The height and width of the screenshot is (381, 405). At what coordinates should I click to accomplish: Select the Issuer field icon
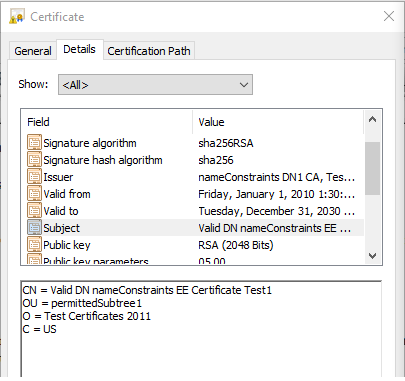tap(34, 177)
